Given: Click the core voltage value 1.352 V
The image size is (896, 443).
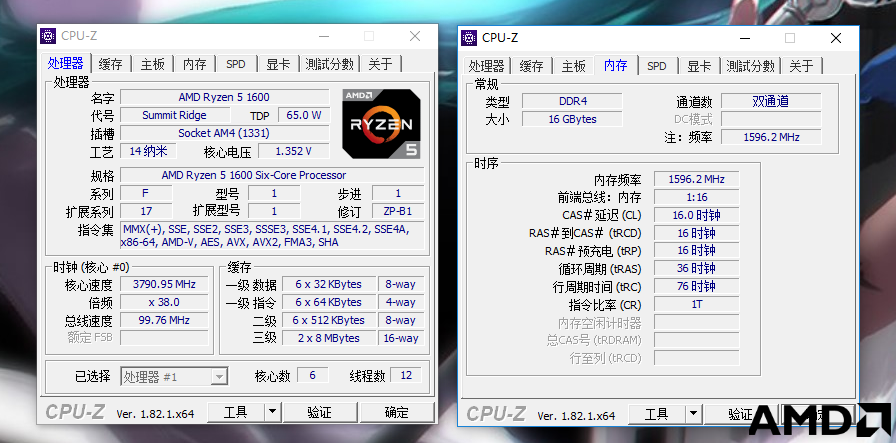Looking at the screenshot, I should (294, 151).
